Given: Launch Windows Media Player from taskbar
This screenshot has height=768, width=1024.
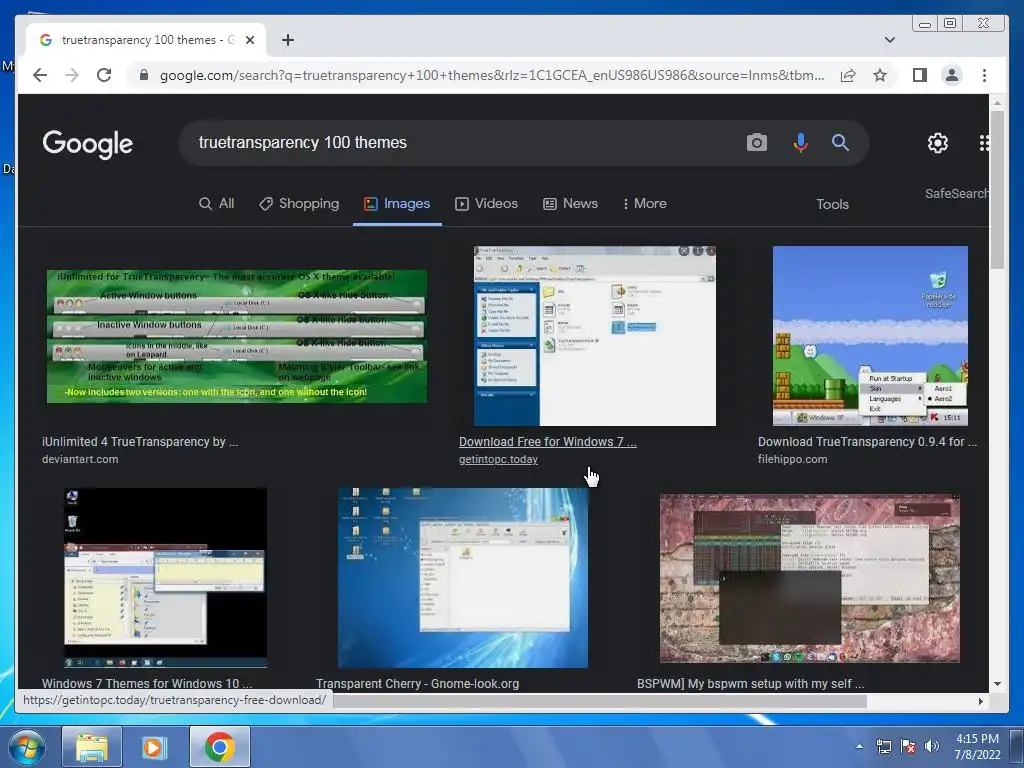Looking at the screenshot, I should (x=155, y=747).
